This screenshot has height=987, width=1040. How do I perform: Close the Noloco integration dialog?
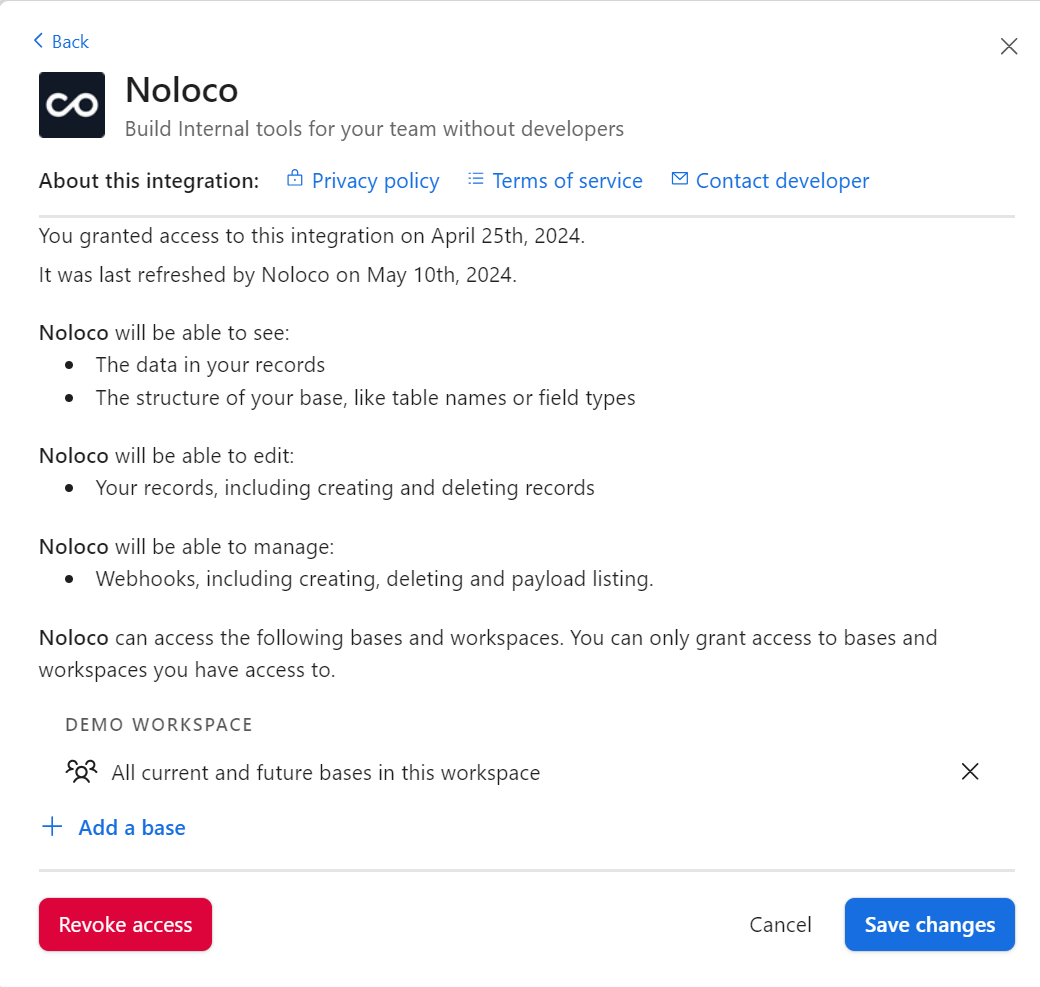1009,46
